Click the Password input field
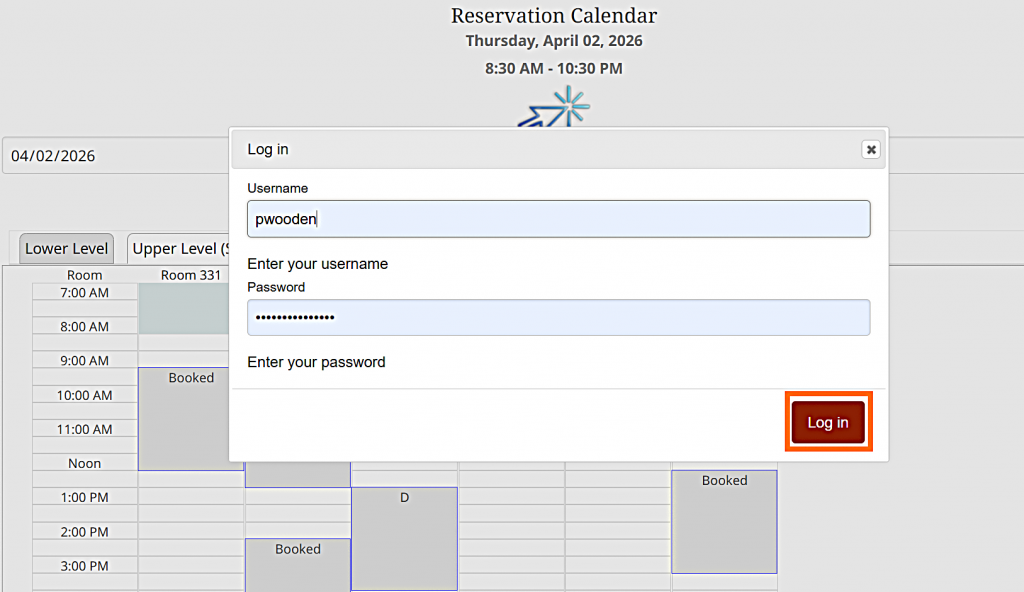1024x592 pixels. click(558, 317)
